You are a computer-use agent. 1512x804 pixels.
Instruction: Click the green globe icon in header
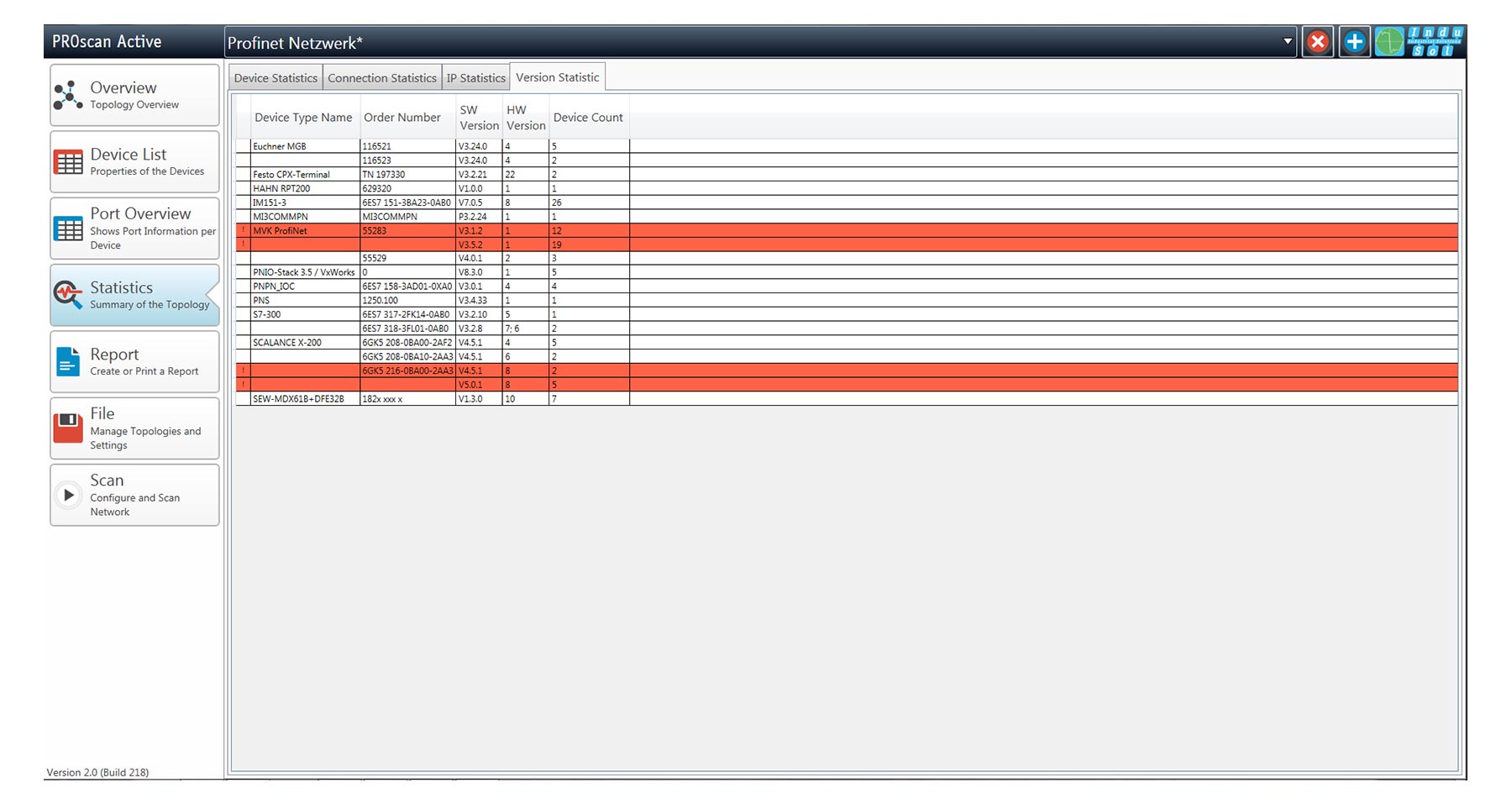tap(1389, 42)
